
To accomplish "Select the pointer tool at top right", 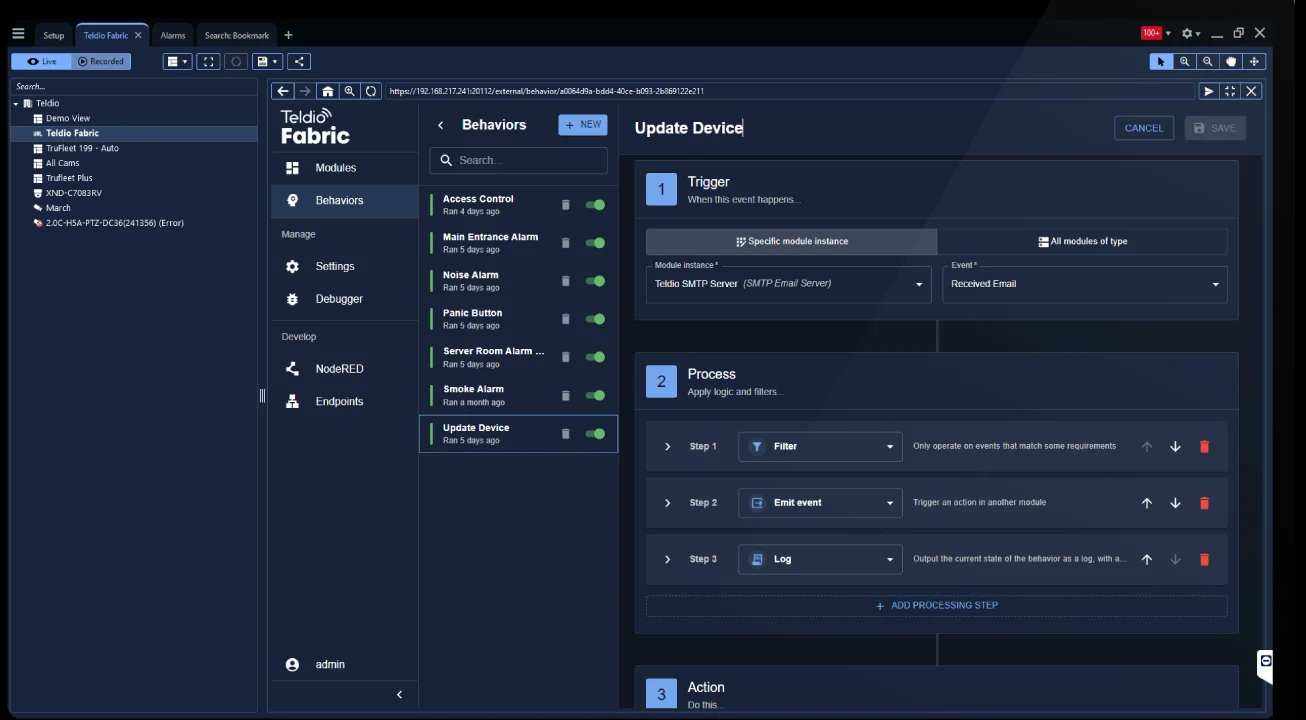I will [1161, 61].
